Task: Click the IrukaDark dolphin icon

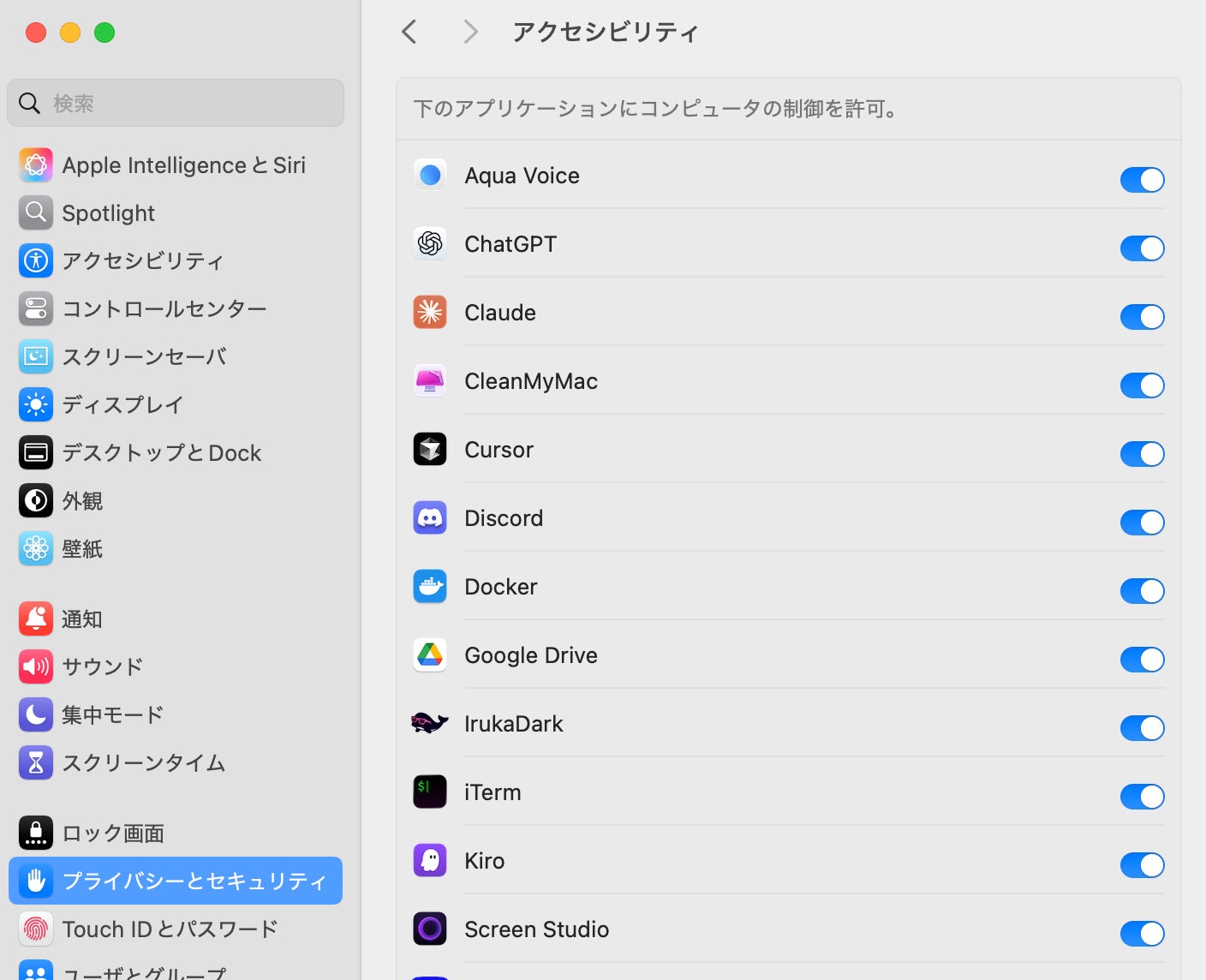Action: tap(430, 723)
